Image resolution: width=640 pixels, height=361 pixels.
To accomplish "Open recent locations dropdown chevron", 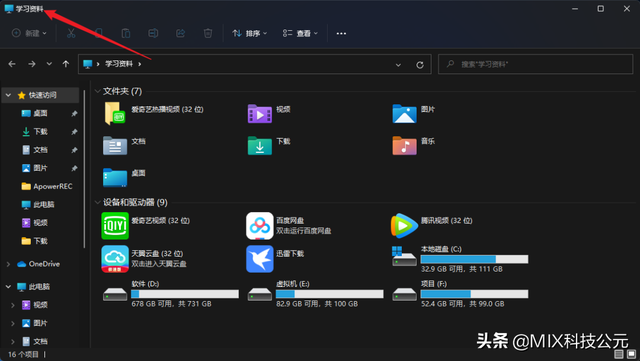I will pos(49,64).
